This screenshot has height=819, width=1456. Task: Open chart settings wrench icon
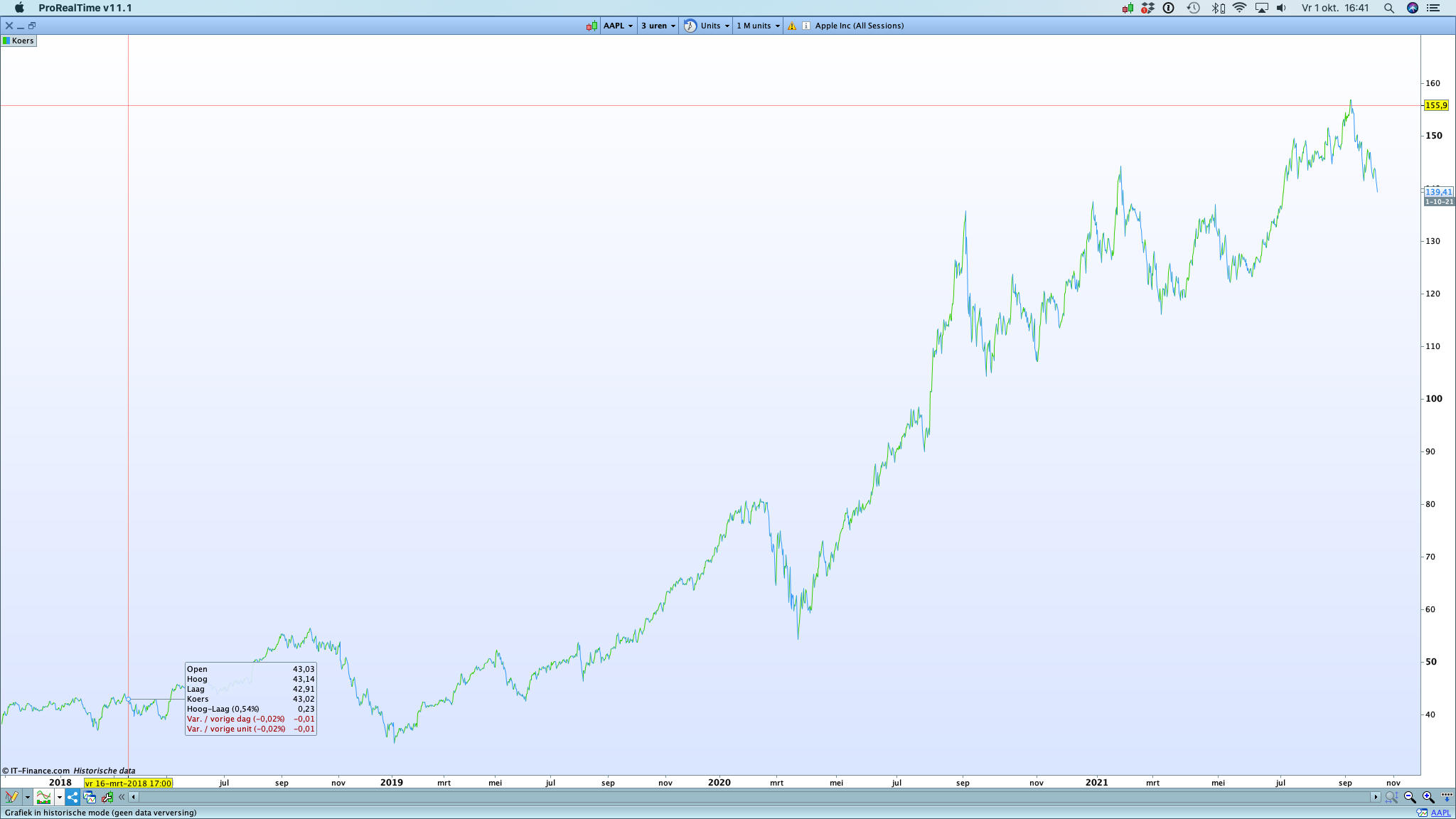[x=107, y=797]
